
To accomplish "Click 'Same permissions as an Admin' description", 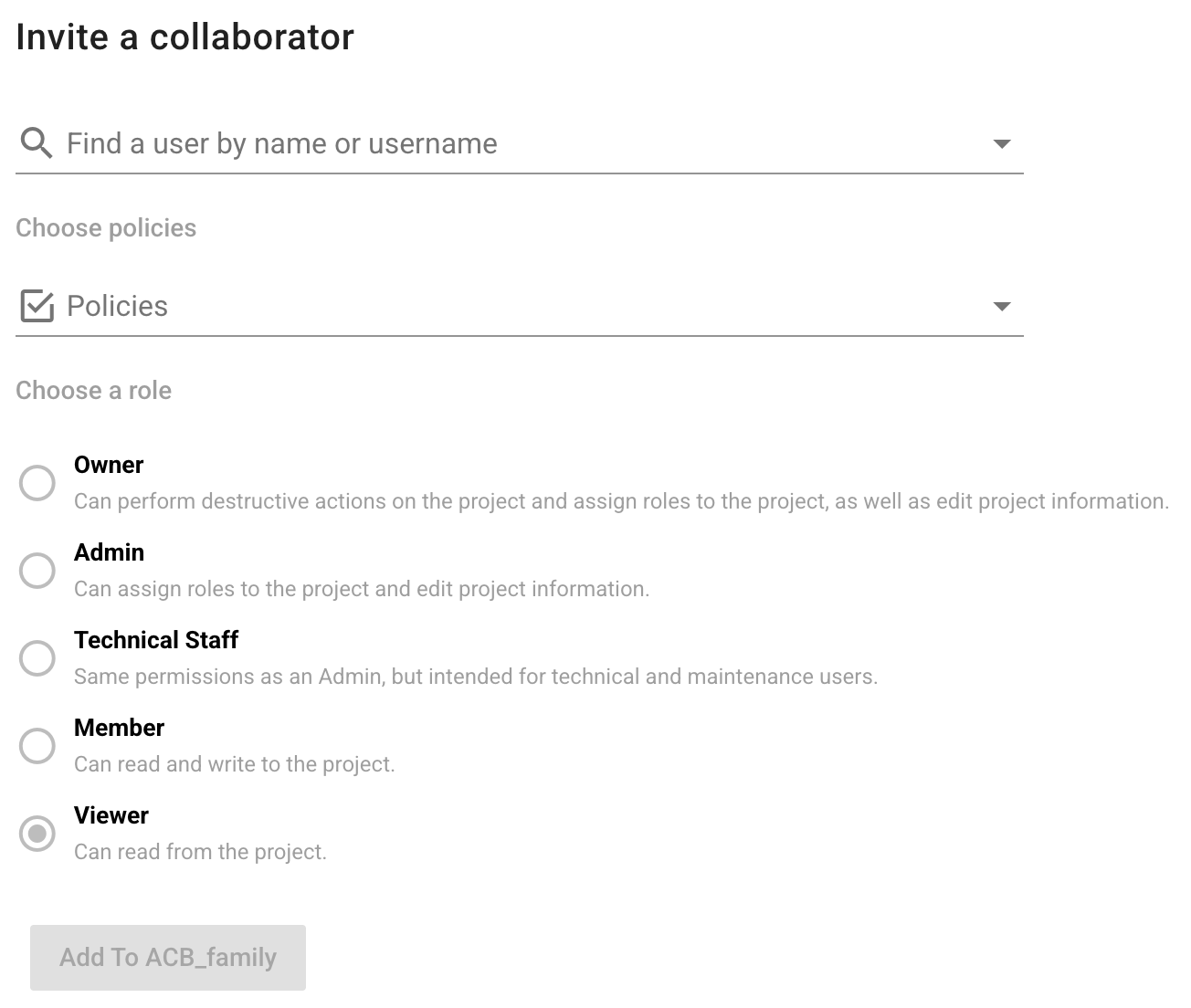I will 476,677.
